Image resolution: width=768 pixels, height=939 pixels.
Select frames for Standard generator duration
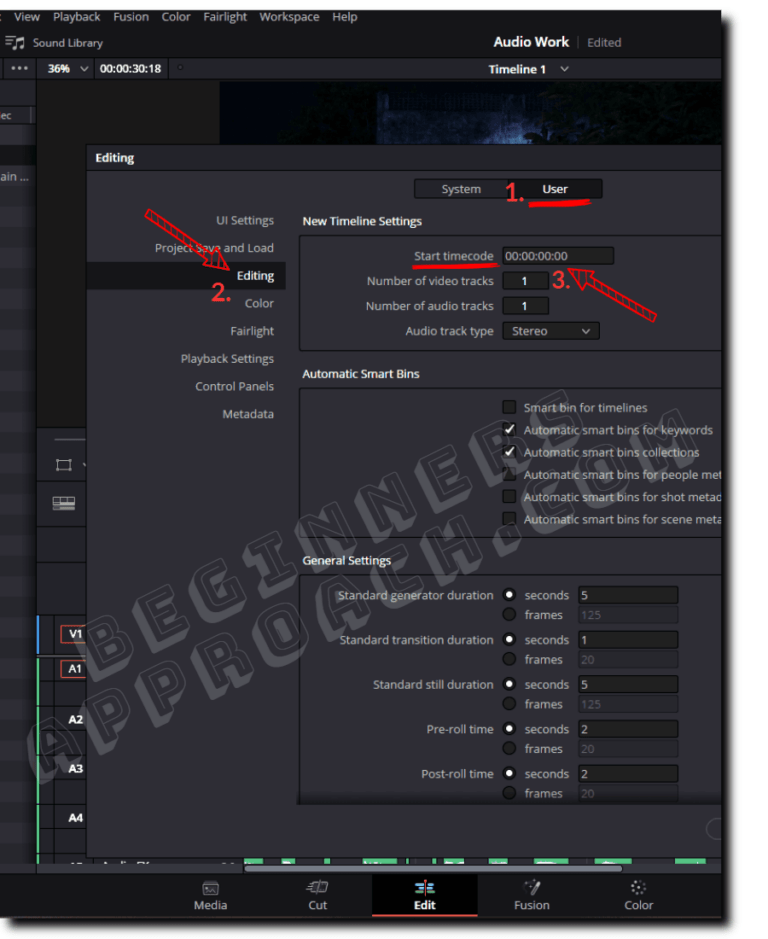(x=509, y=614)
